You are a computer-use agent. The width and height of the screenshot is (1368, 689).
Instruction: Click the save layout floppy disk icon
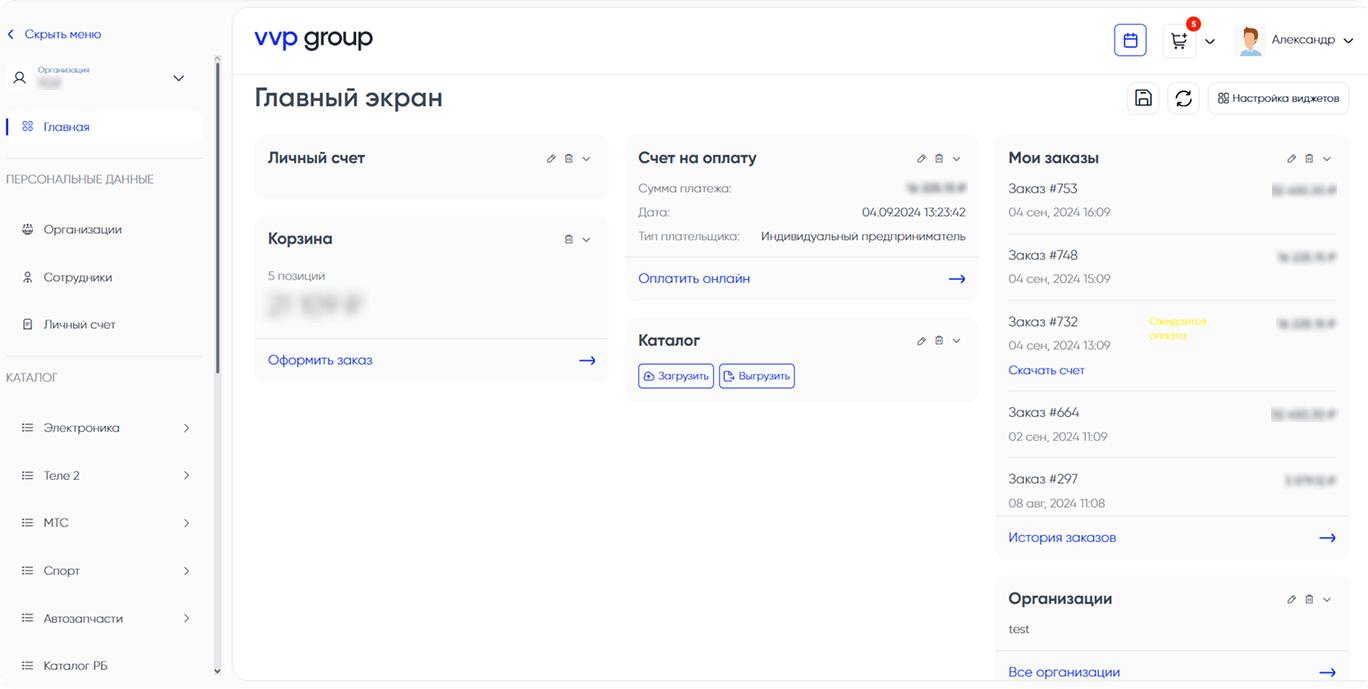(1143, 98)
